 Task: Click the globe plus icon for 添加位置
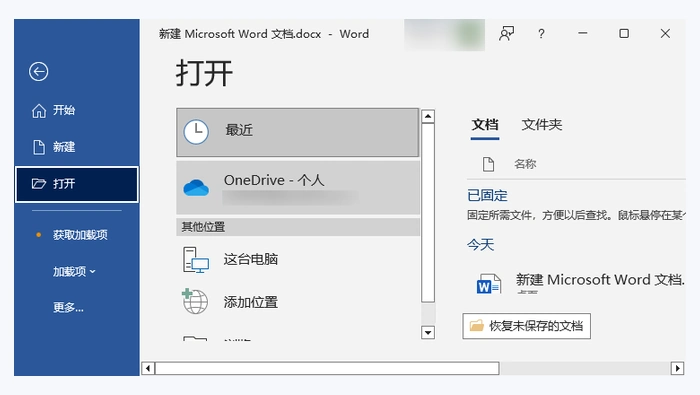click(x=195, y=301)
